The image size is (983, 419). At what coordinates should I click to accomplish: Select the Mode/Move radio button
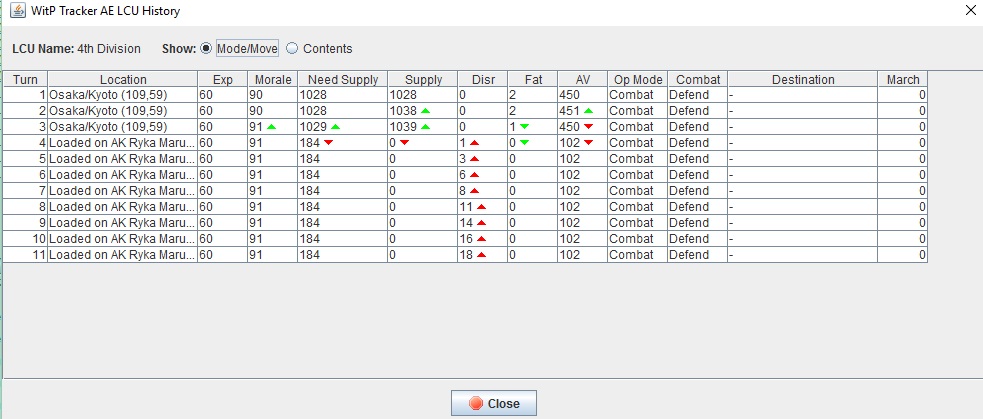click(206, 48)
